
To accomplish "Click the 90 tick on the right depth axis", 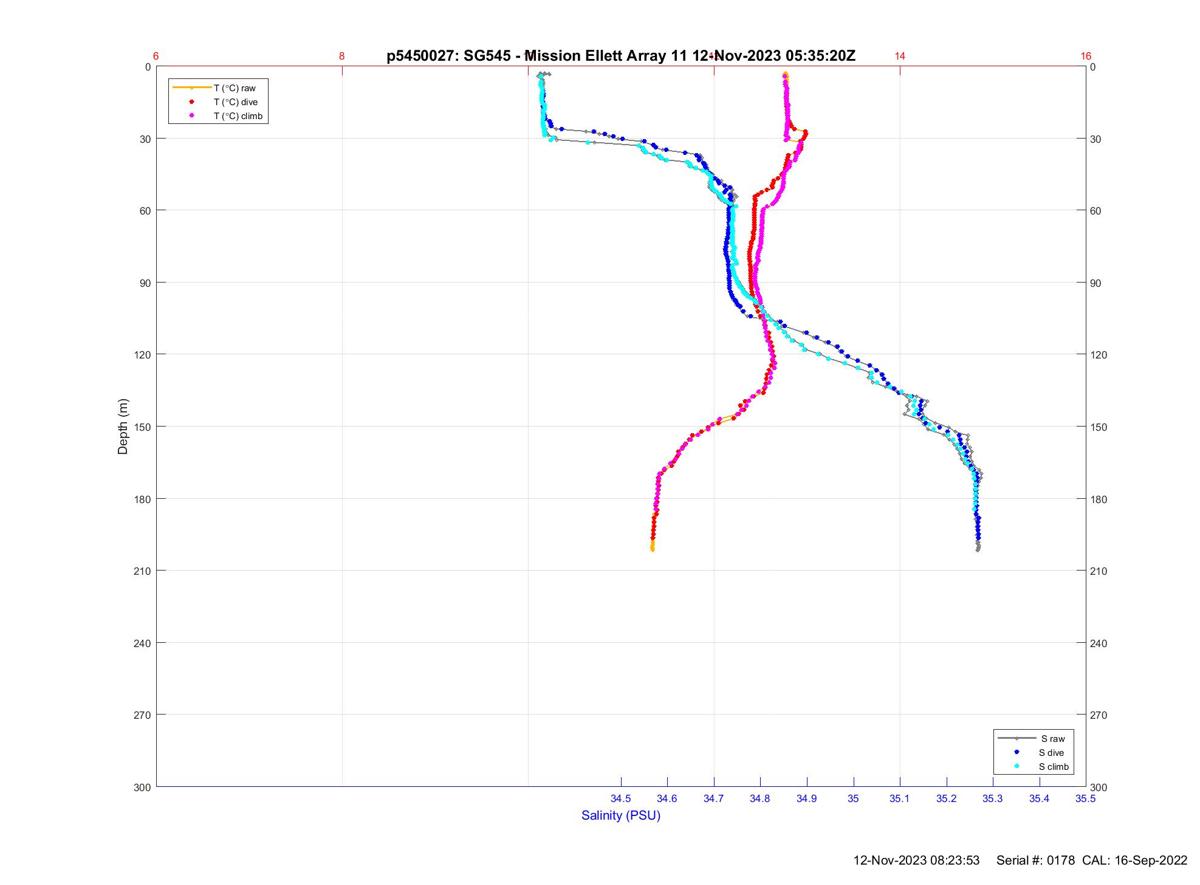I will [1096, 283].
